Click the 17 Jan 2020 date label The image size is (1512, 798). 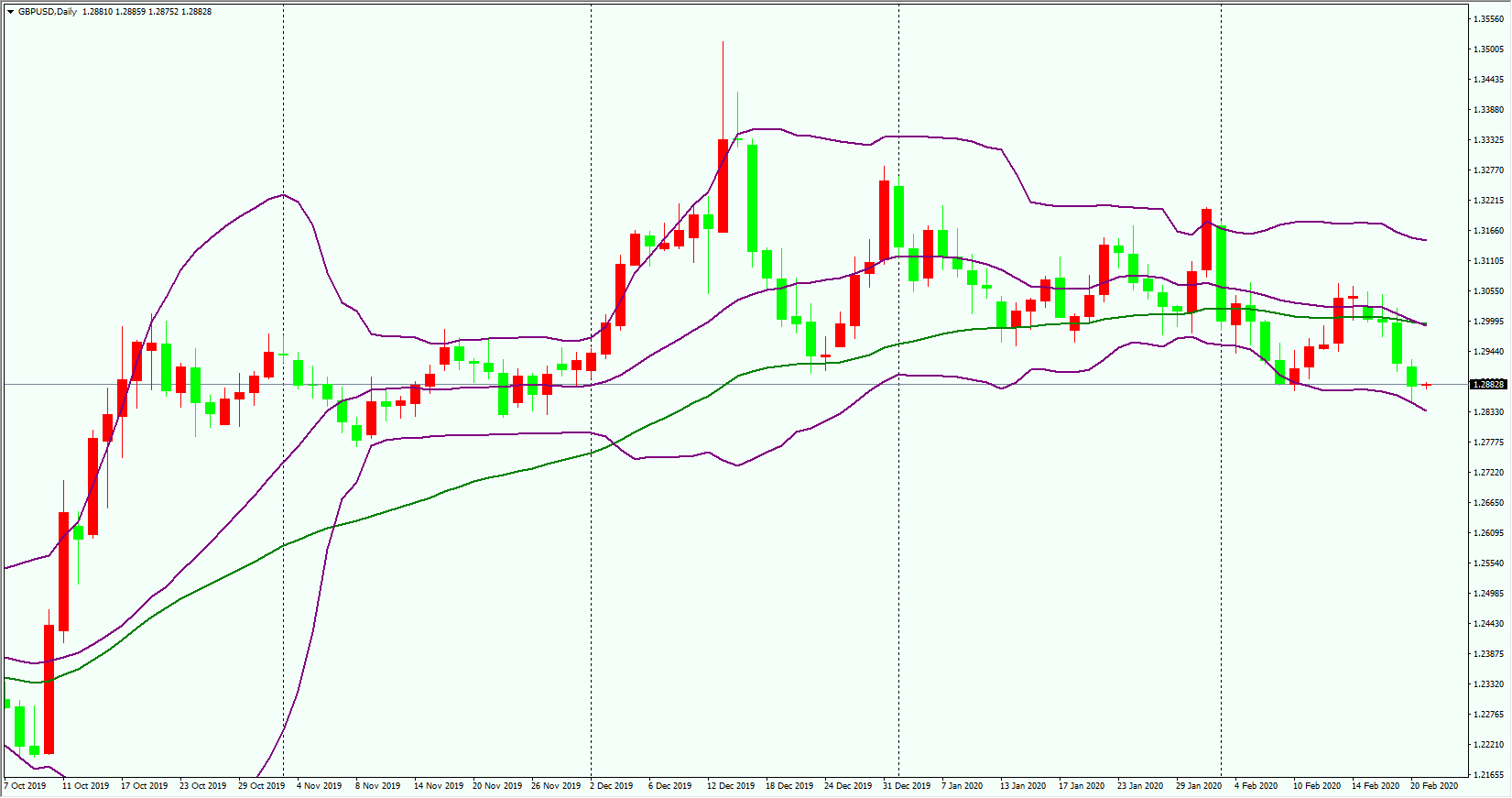point(1082,785)
